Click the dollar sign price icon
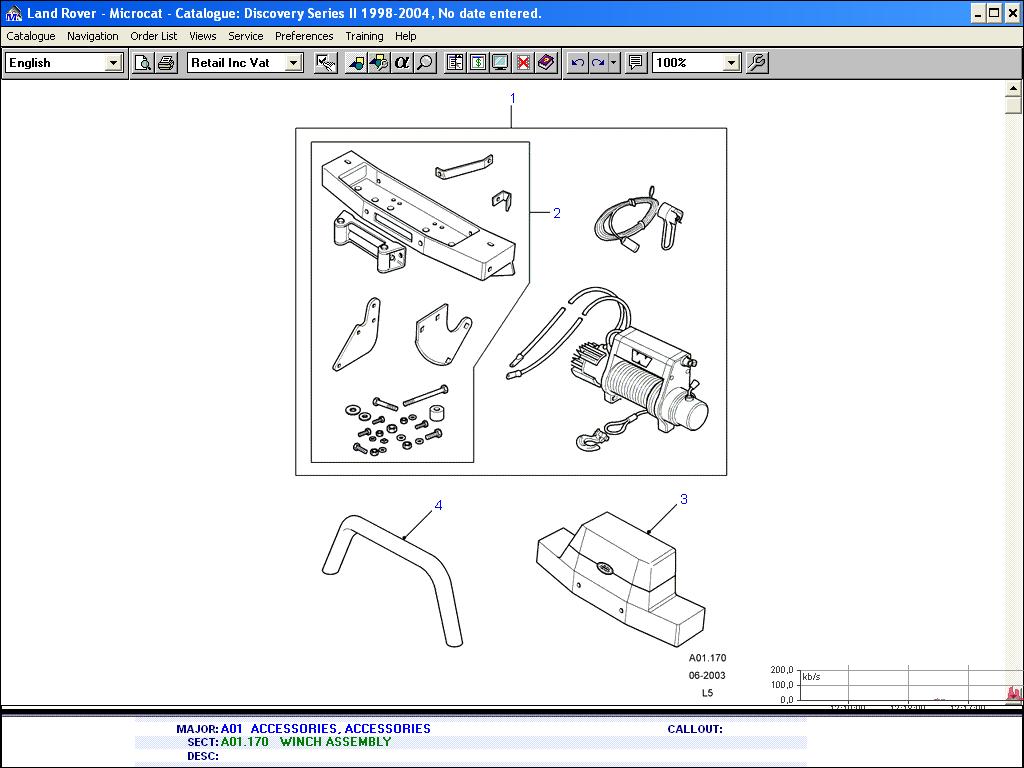 (477, 62)
